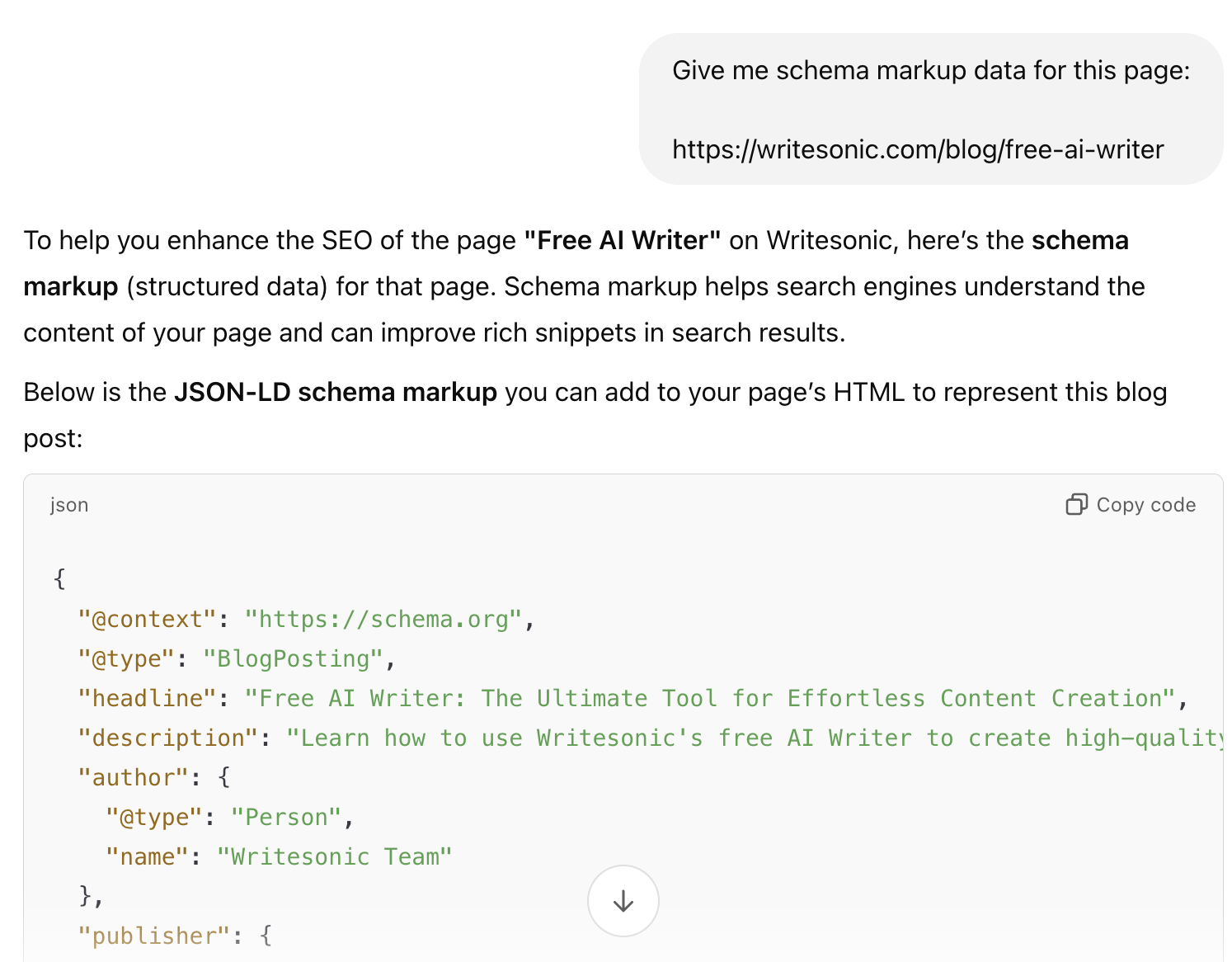Click the "@context" key in code
Viewport: 1232px width, 962px height.
click(x=147, y=619)
